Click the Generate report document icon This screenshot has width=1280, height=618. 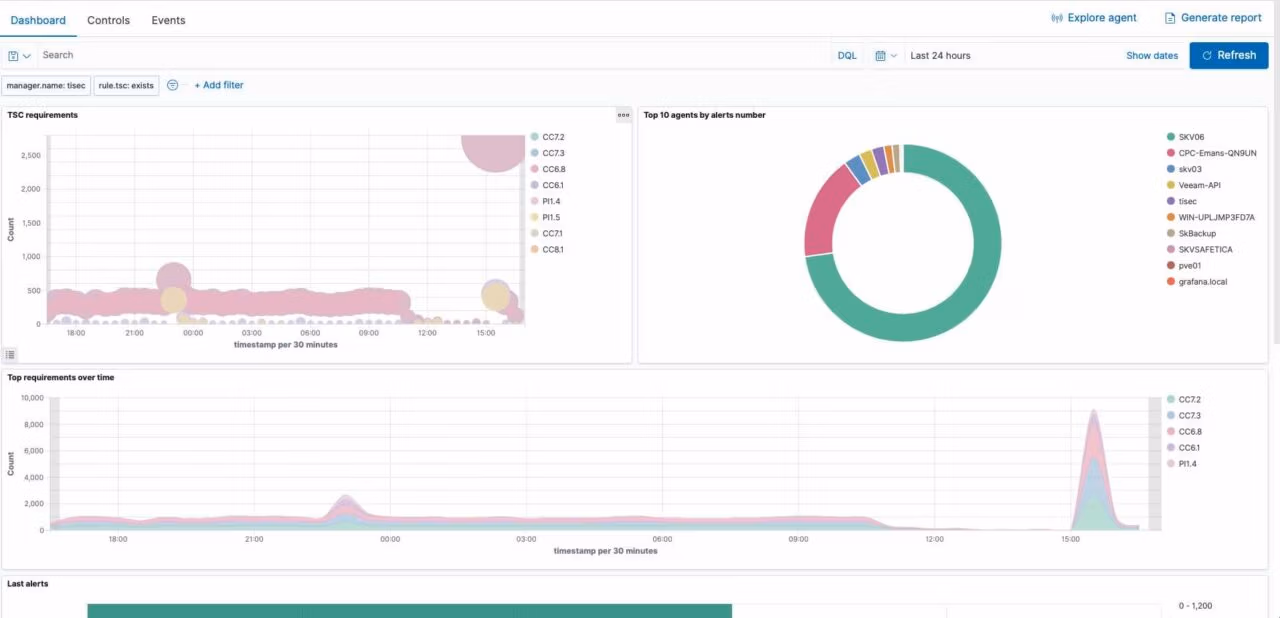pyautogui.click(x=1170, y=18)
